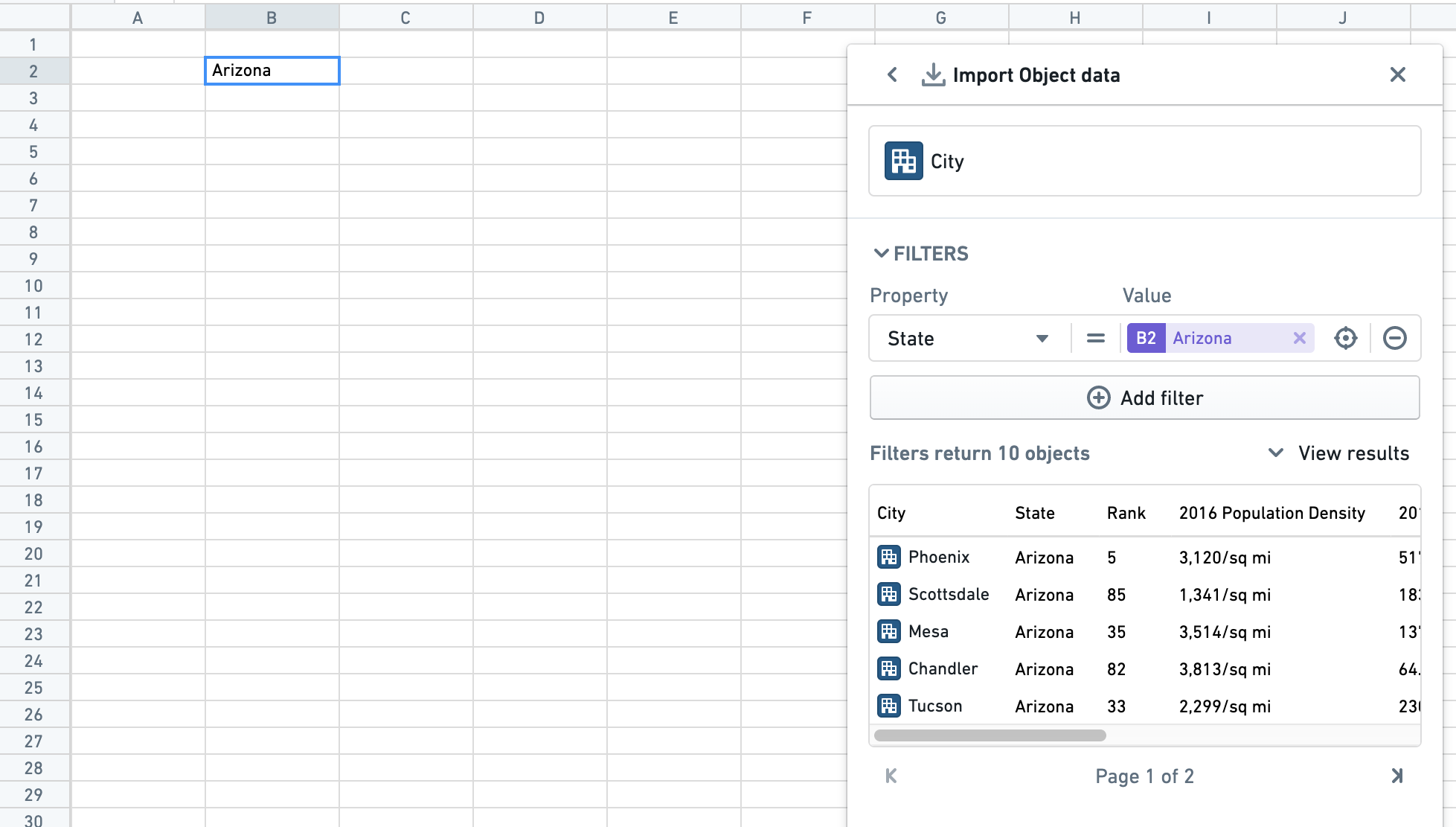Click the Filters return 10 objects text

(979, 453)
